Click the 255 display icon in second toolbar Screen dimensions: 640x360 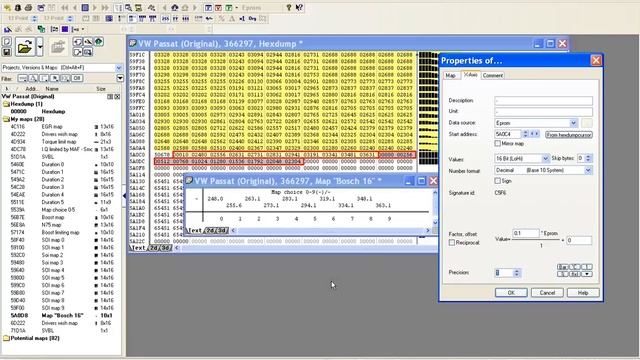pos(165,18)
